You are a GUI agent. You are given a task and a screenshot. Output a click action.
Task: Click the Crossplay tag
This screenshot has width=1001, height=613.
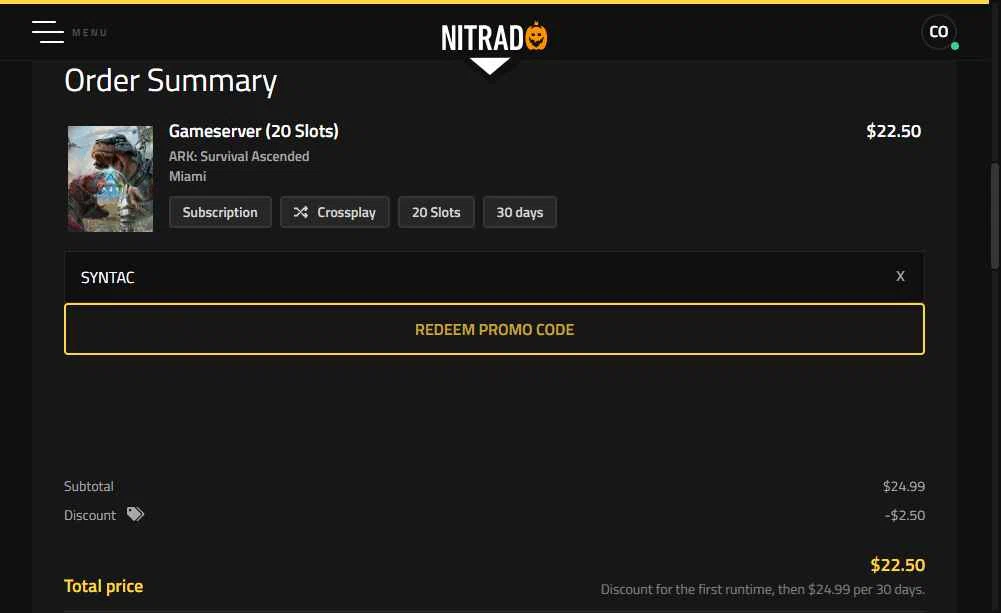[x=335, y=212]
